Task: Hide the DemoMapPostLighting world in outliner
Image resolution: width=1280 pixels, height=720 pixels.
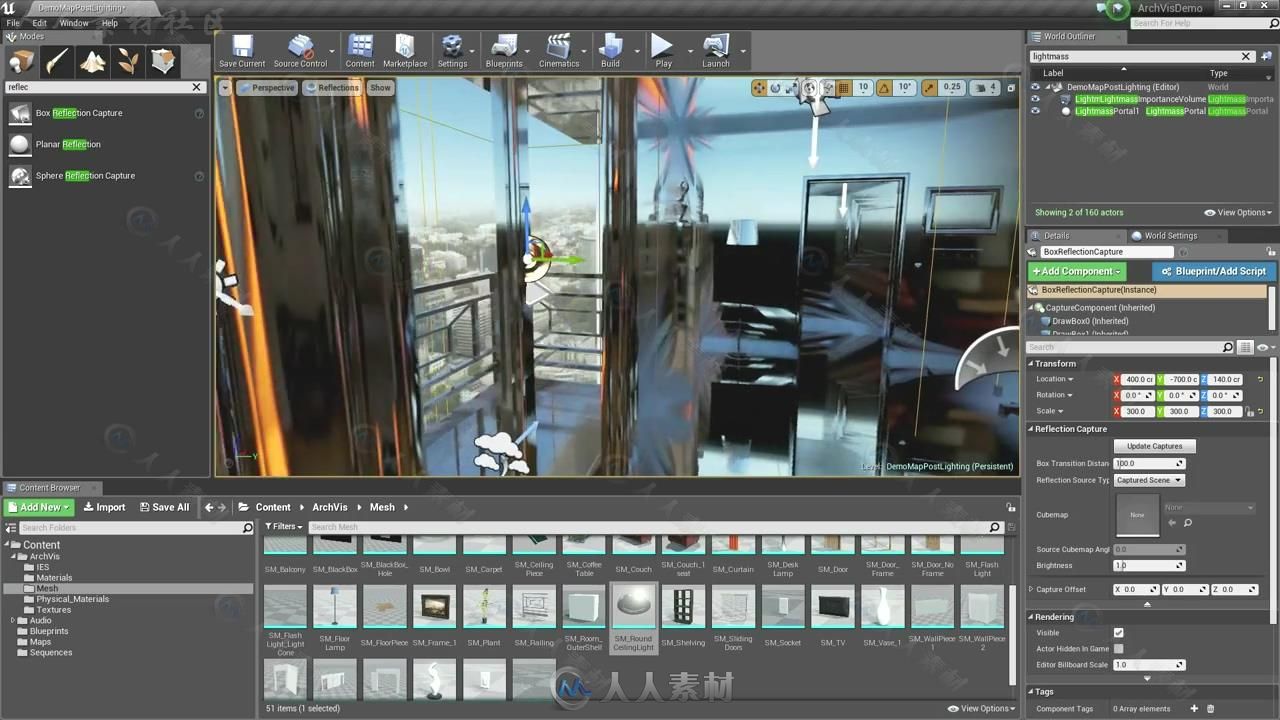Action: click(x=1035, y=87)
